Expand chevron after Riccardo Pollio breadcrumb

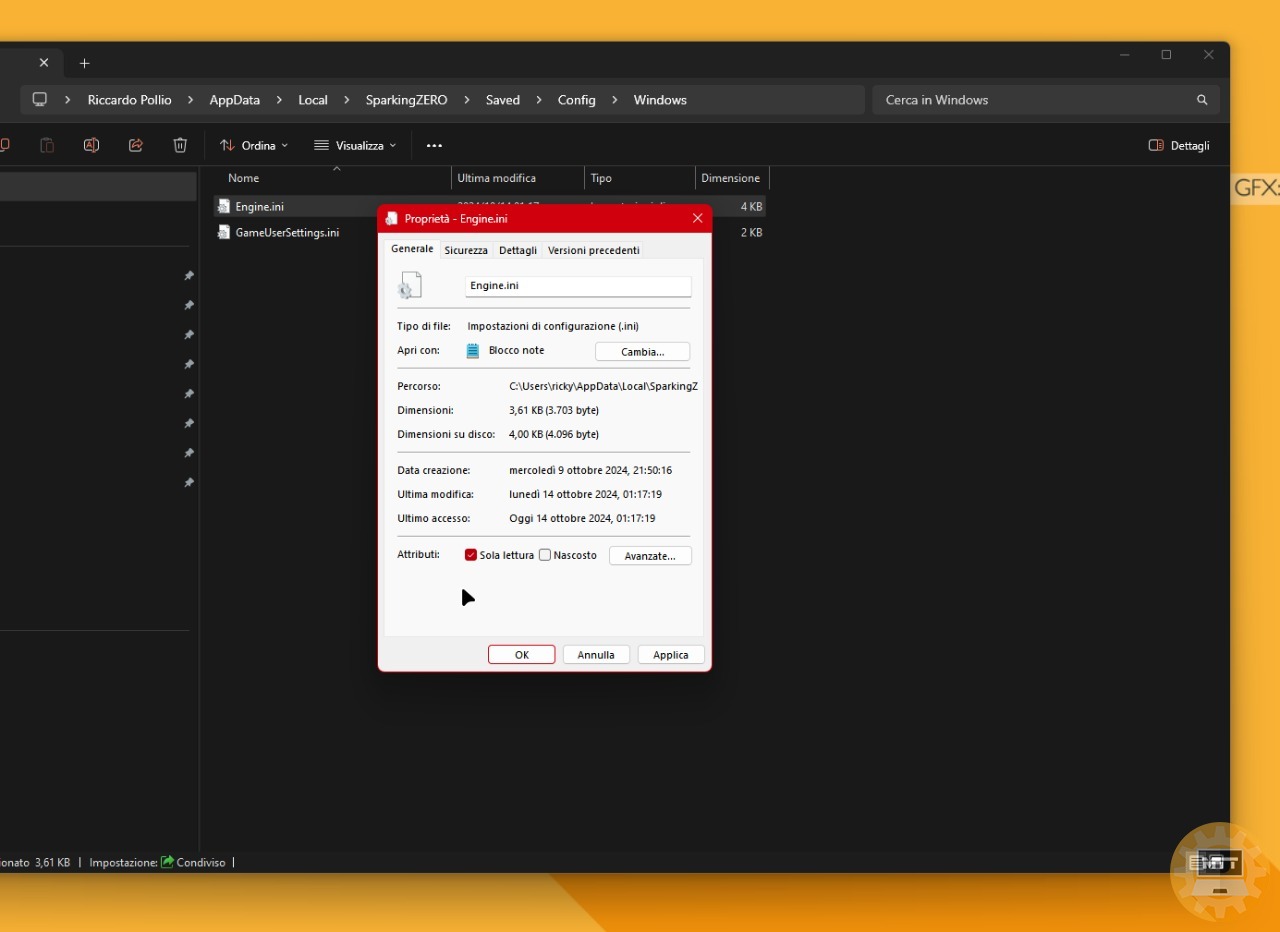pyautogui.click(x=190, y=100)
